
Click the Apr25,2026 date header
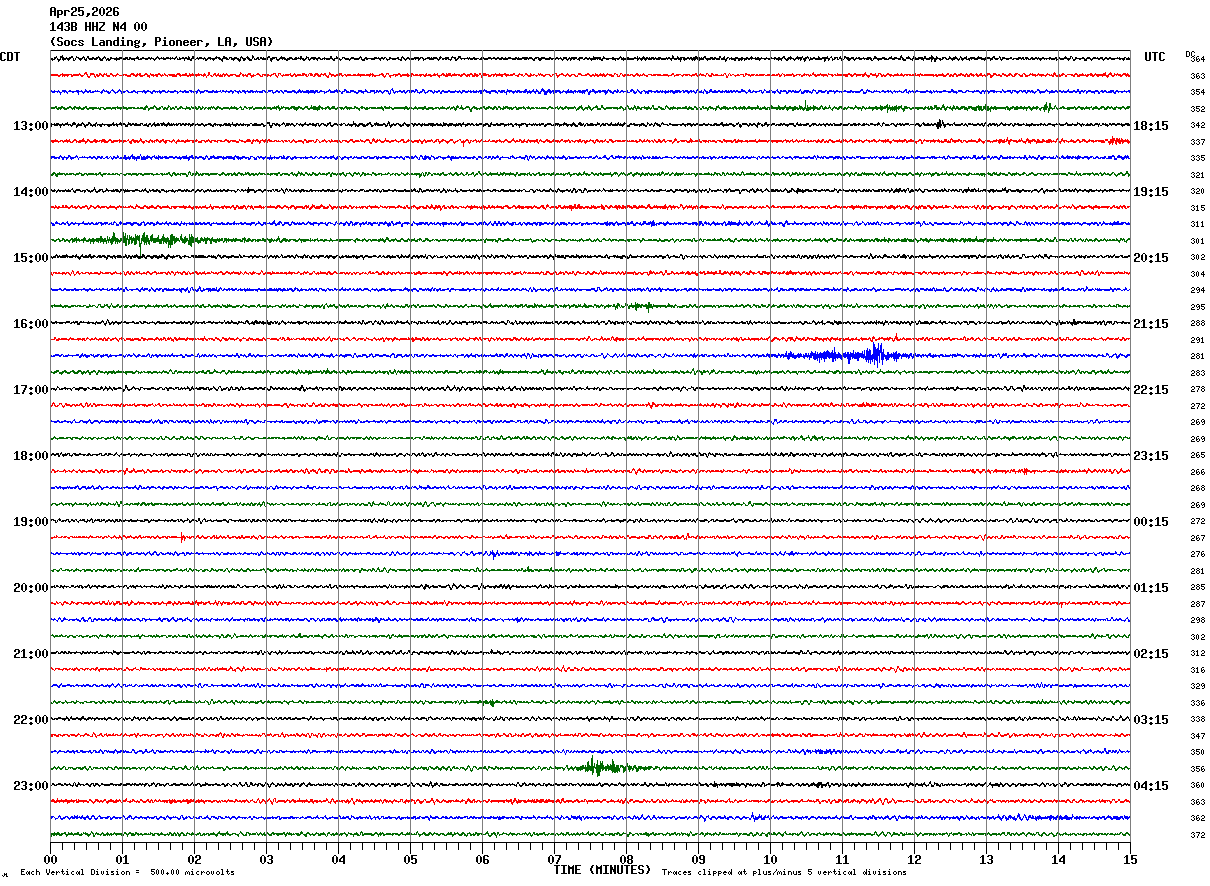pyautogui.click(x=84, y=12)
